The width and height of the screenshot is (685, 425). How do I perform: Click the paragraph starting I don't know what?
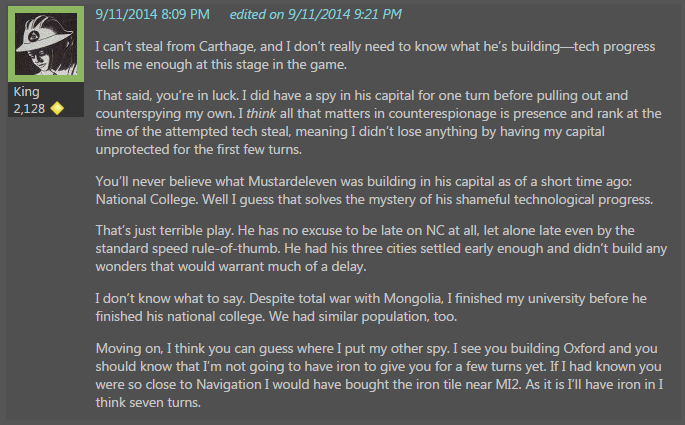point(371,308)
